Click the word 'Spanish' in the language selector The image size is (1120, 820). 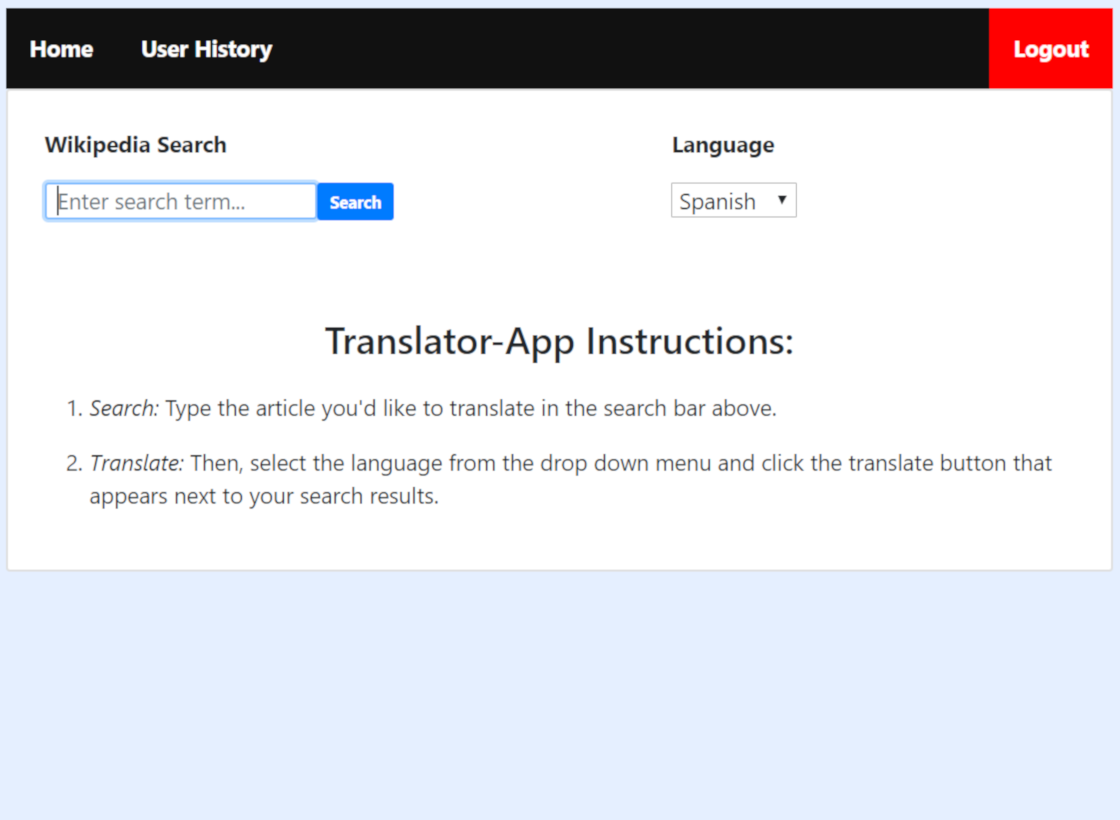[x=717, y=201]
